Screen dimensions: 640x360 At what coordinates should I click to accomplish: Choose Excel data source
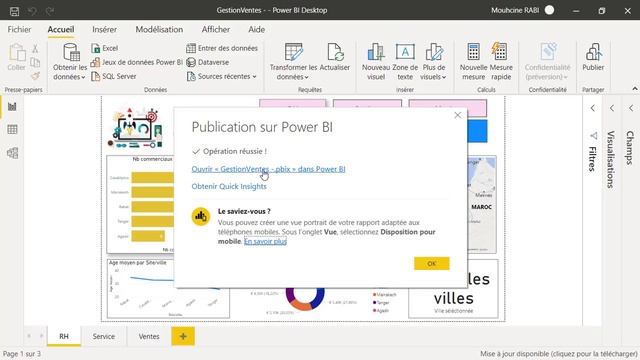coord(105,48)
